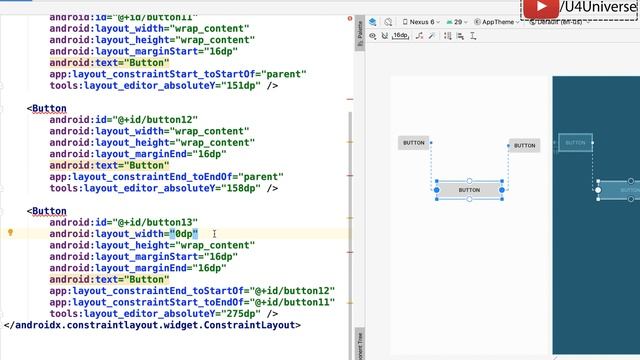This screenshot has width=640, height=360.
Task: Click app:layout_constraintEnd_toEndOf="parent" line
Action: click(x=167, y=177)
